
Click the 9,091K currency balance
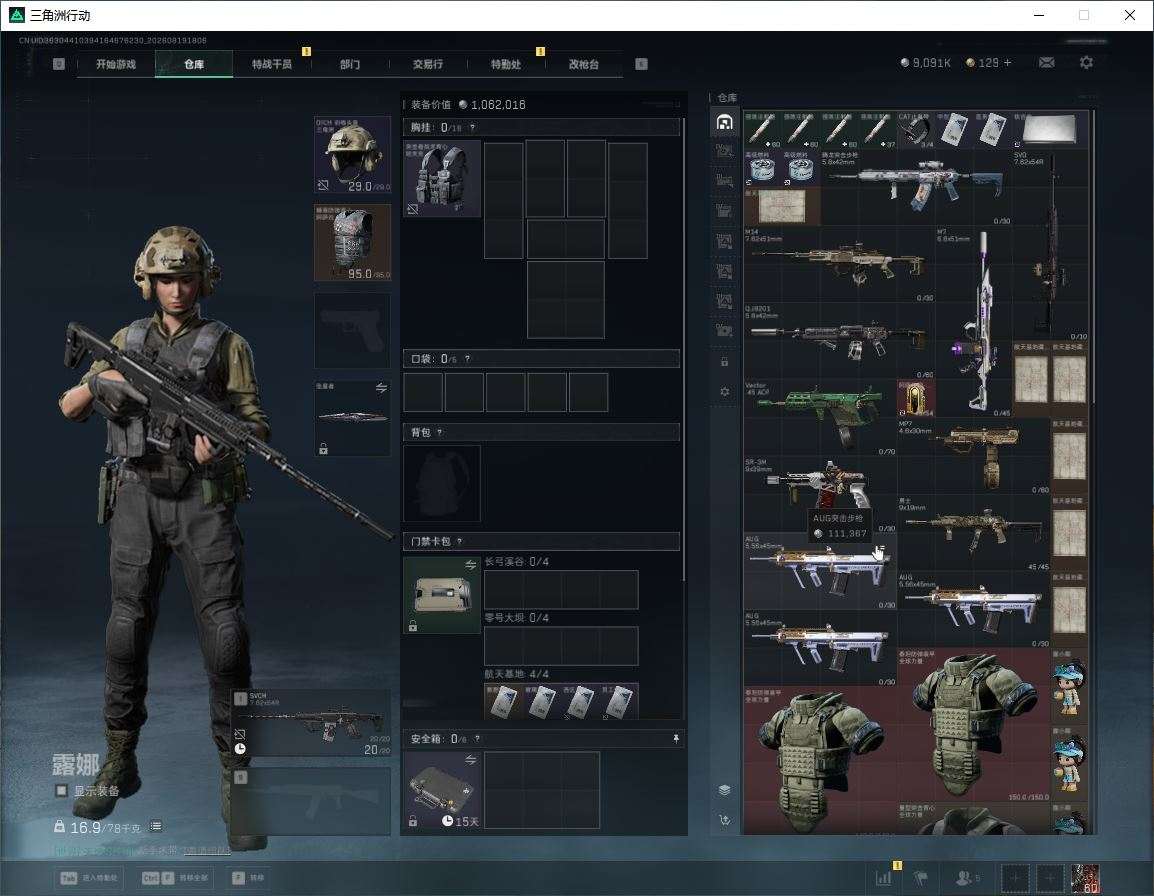[925, 63]
